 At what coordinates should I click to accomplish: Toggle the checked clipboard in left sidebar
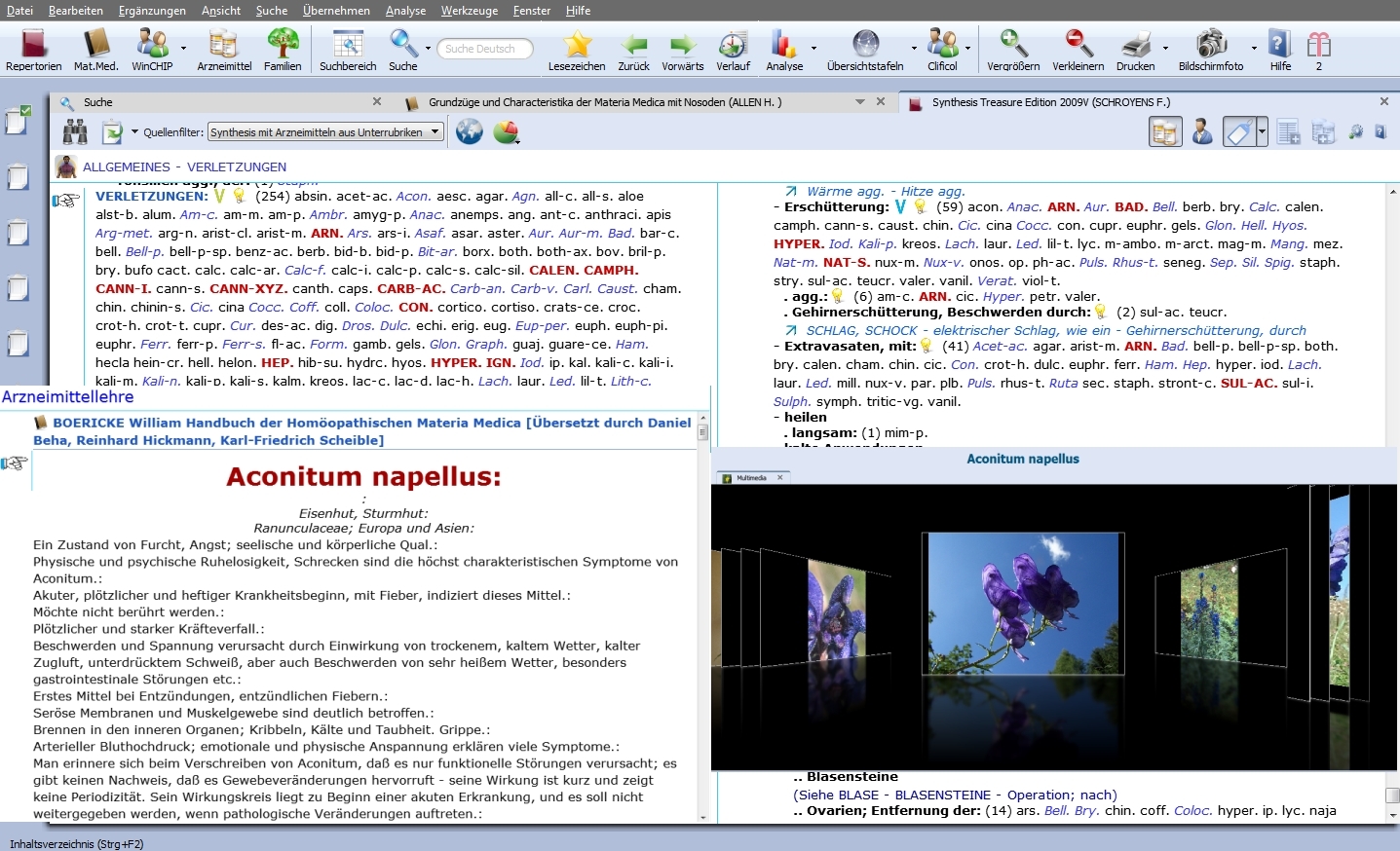click(19, 119)
